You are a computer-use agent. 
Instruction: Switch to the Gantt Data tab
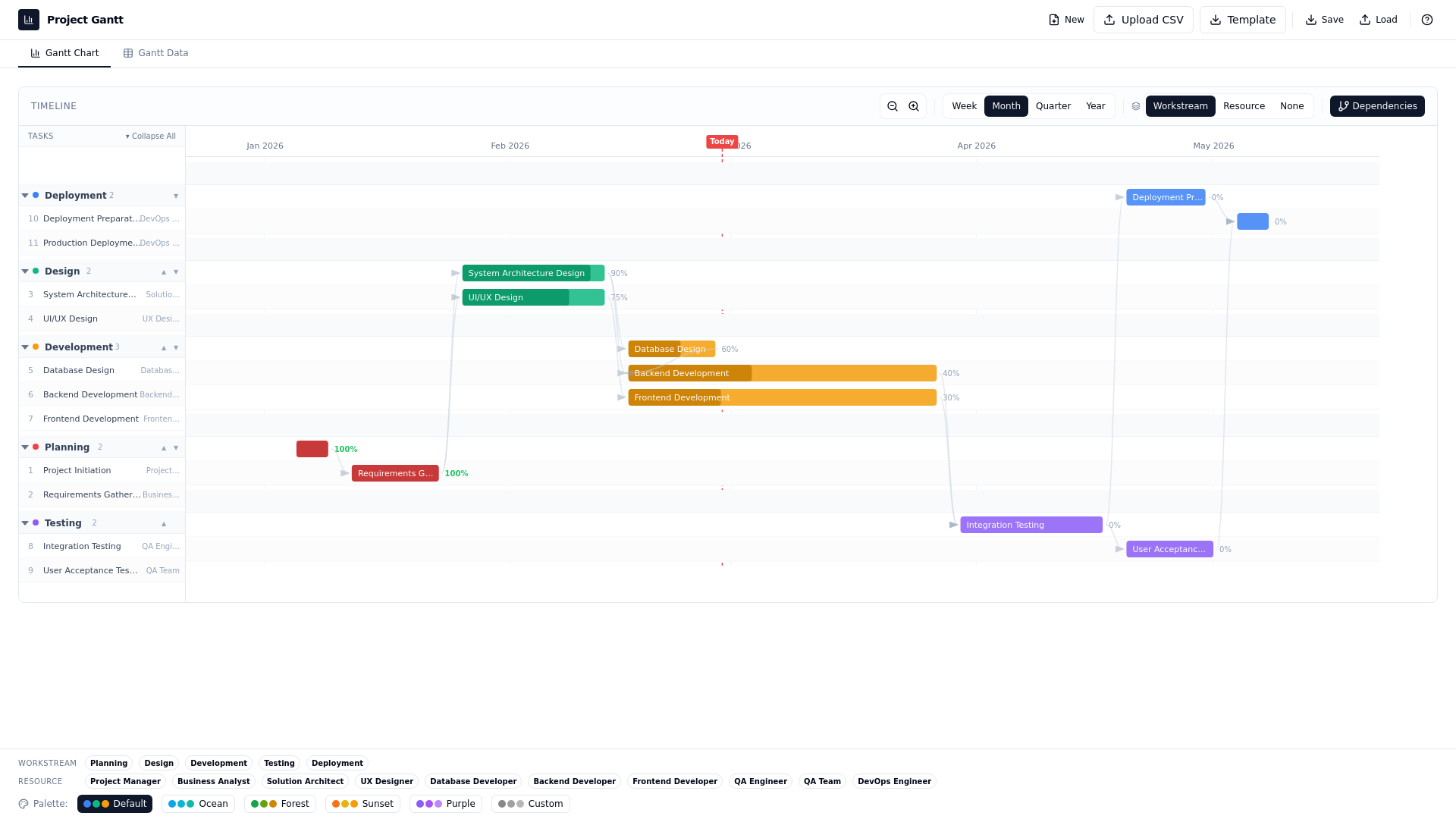155,52
